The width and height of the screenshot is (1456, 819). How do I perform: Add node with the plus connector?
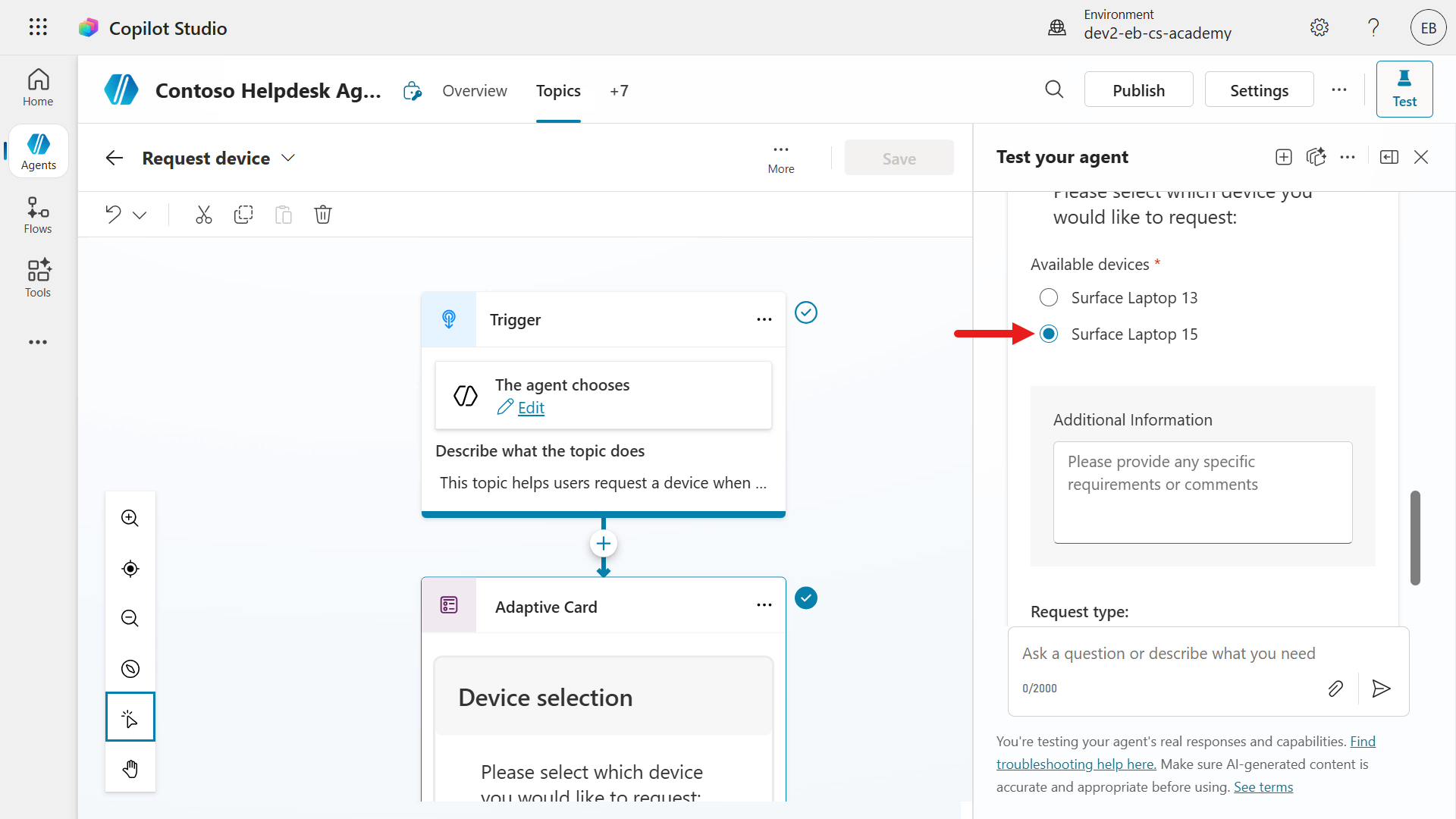[604, 544]
